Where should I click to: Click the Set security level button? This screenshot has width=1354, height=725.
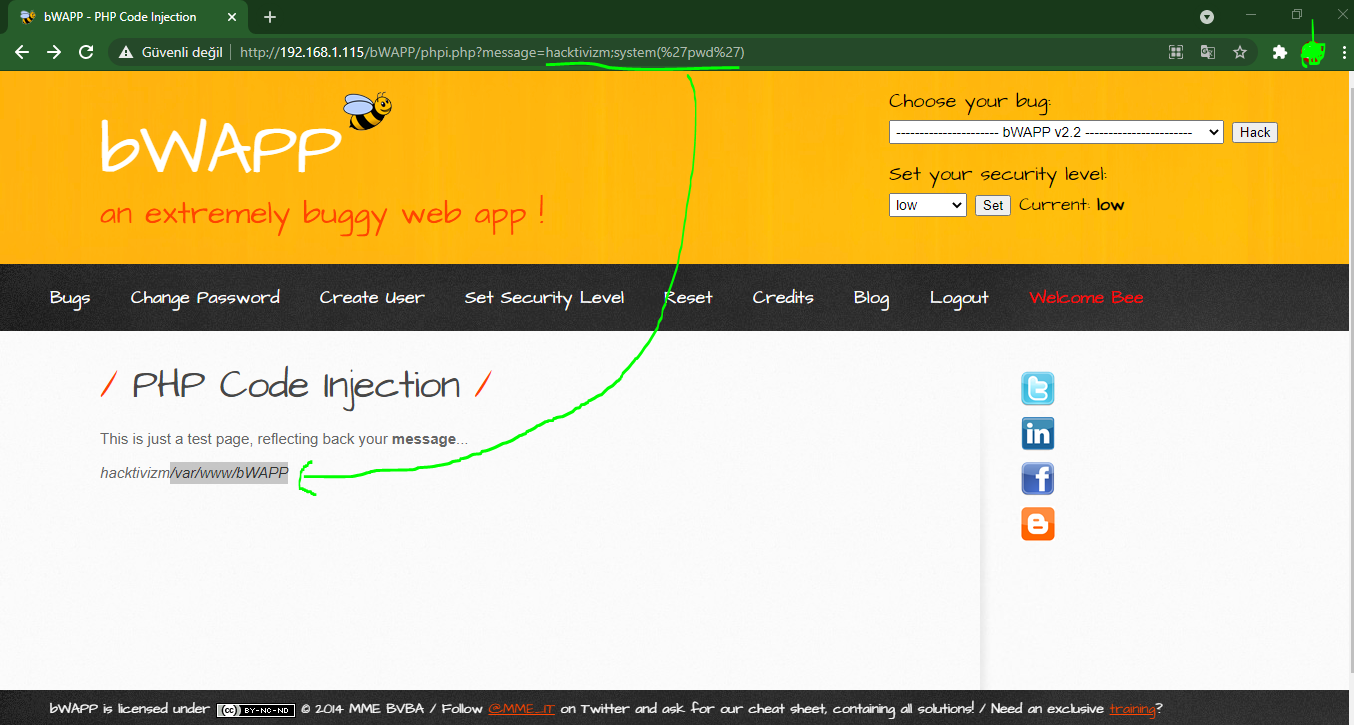pos(993,205)
